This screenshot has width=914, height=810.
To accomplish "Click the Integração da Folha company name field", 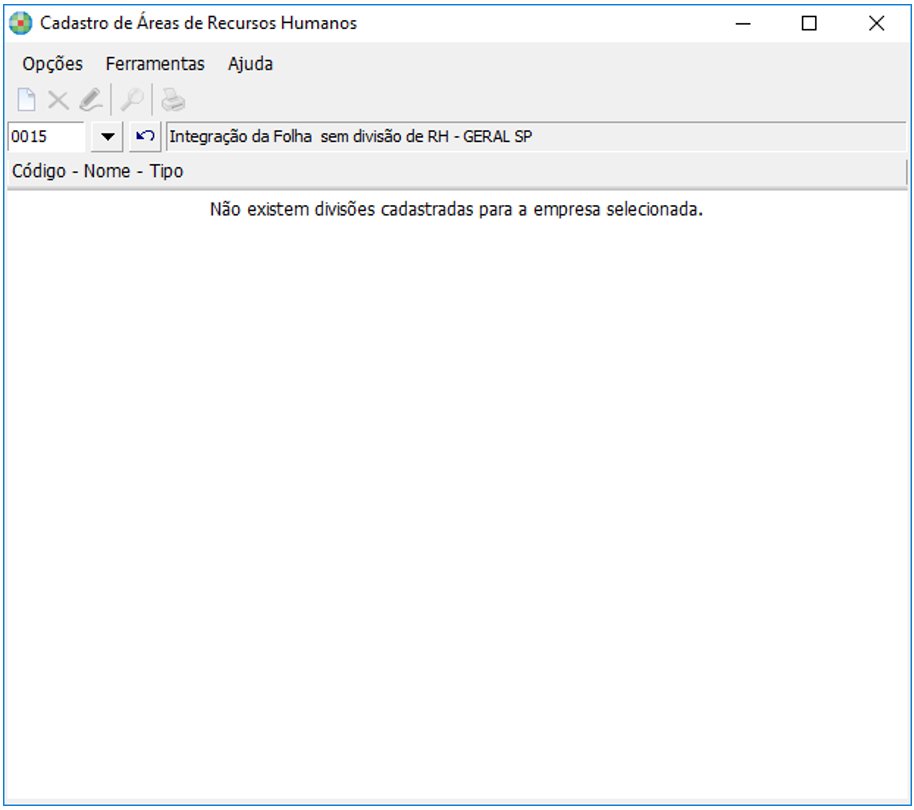I will click(536, 137).
